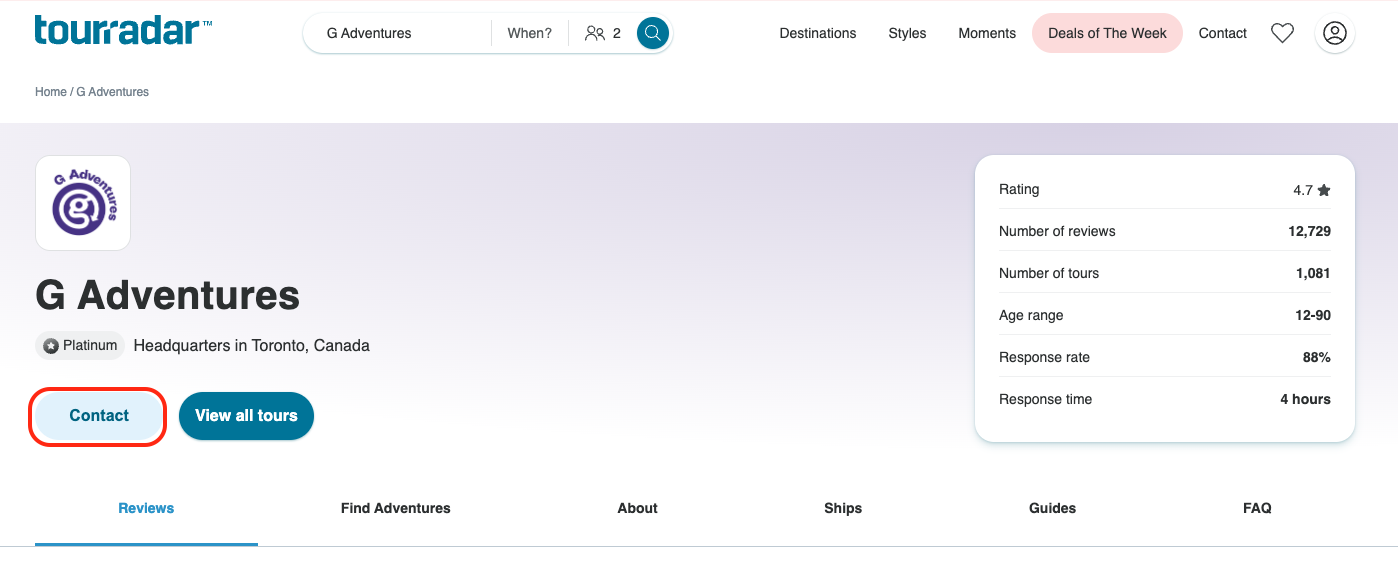Open Deals of The Week
Screen dimensions: 1398x565
click(x=1107, y=33)
